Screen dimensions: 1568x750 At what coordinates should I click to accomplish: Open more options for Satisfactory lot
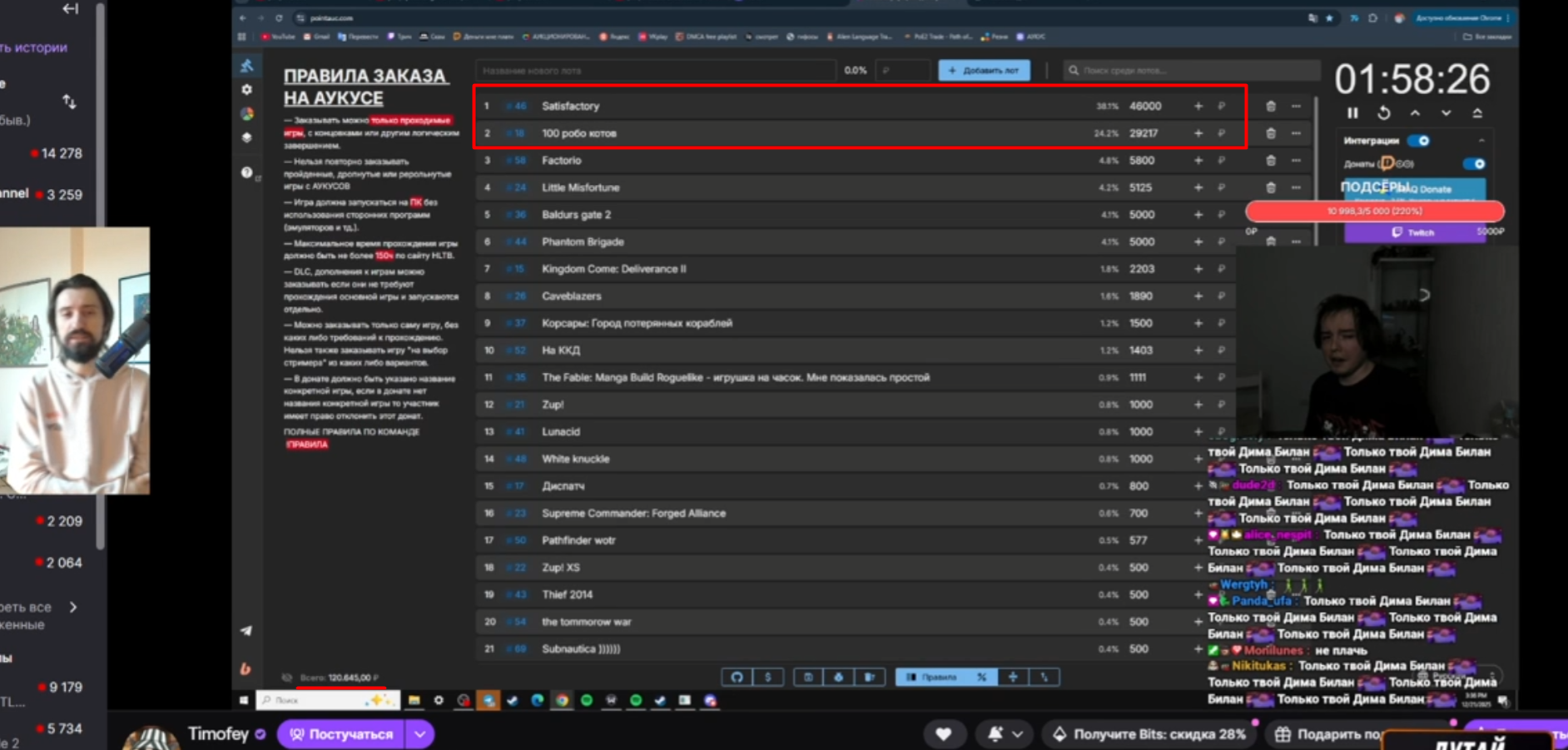[x=1296, y=106]
